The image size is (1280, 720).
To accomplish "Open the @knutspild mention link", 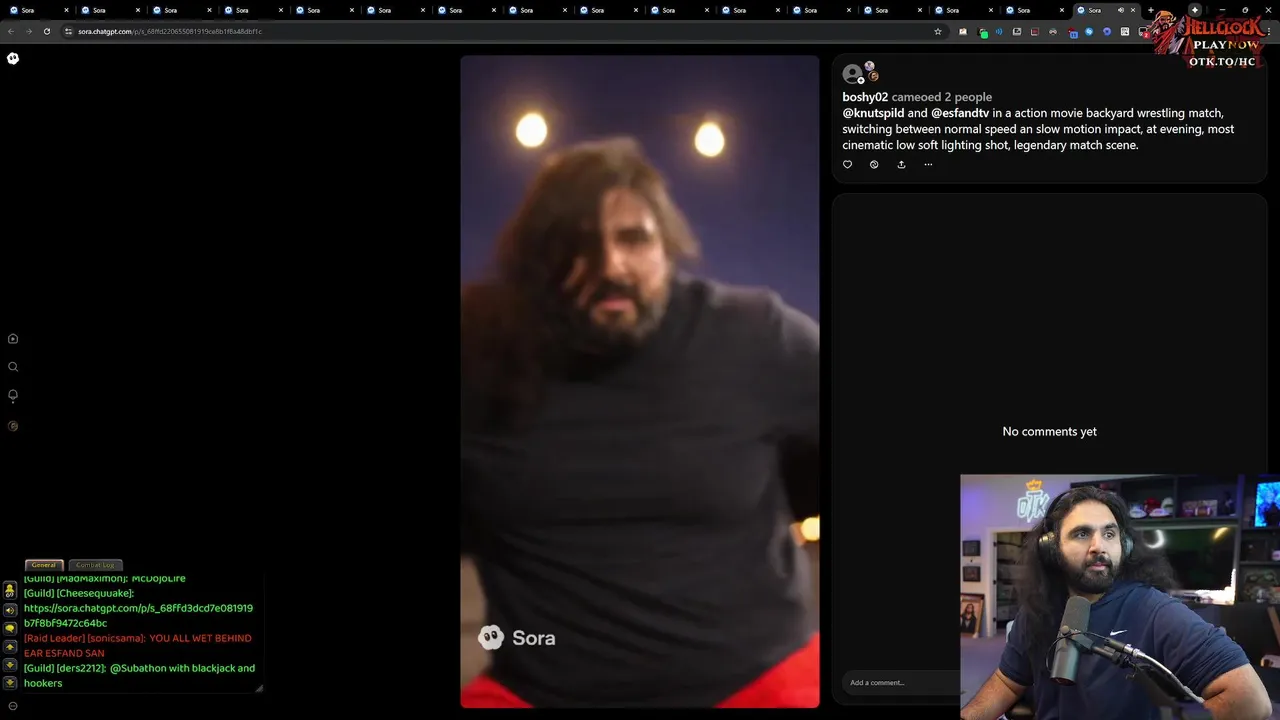I will point(873,113).
